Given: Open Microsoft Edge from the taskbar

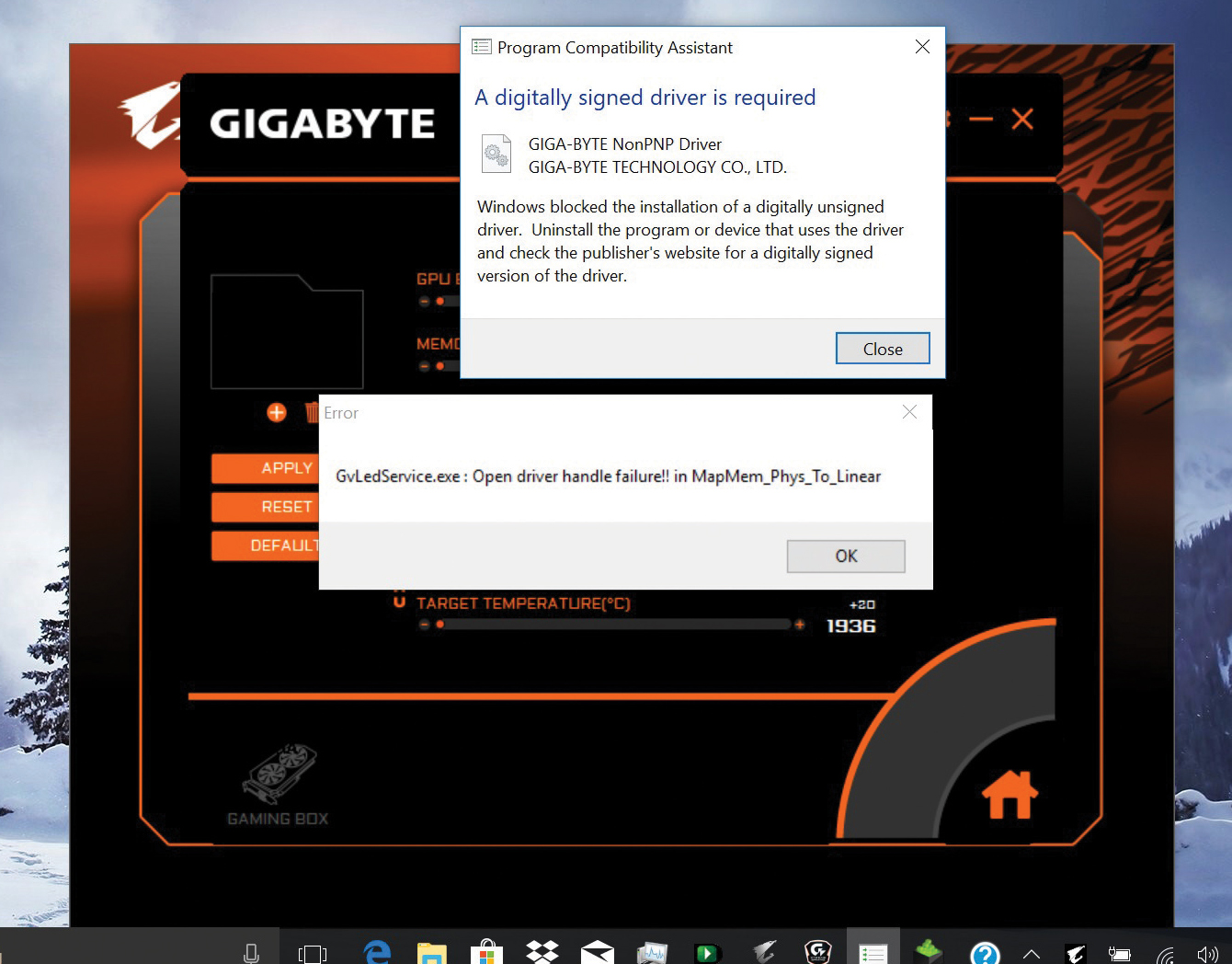Looking at the screenshot, I should click(x=377, y=953).
